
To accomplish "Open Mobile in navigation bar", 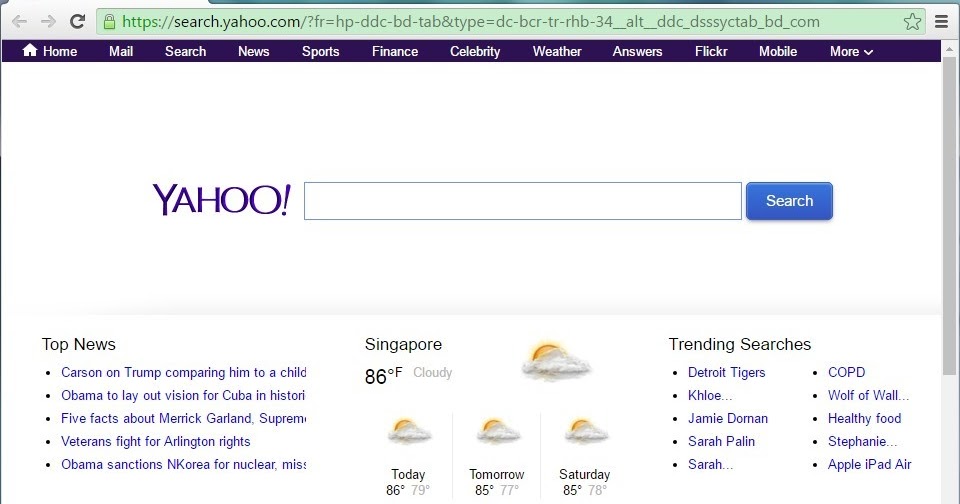I will 778,51.
